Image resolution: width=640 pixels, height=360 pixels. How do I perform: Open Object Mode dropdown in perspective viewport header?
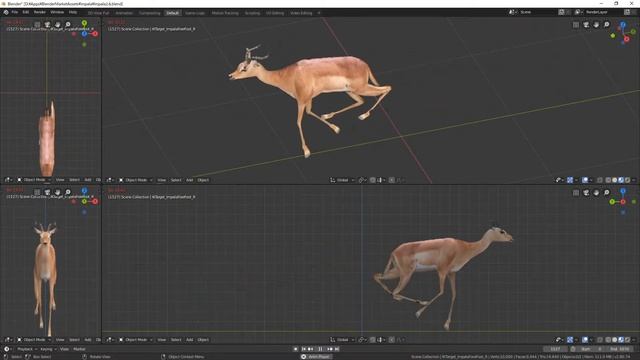pyautogui.click(x=136, y=180)
